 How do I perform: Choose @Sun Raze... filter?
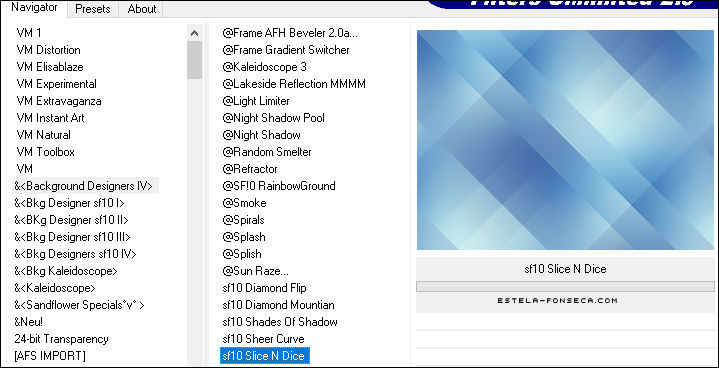coord(255,271)
